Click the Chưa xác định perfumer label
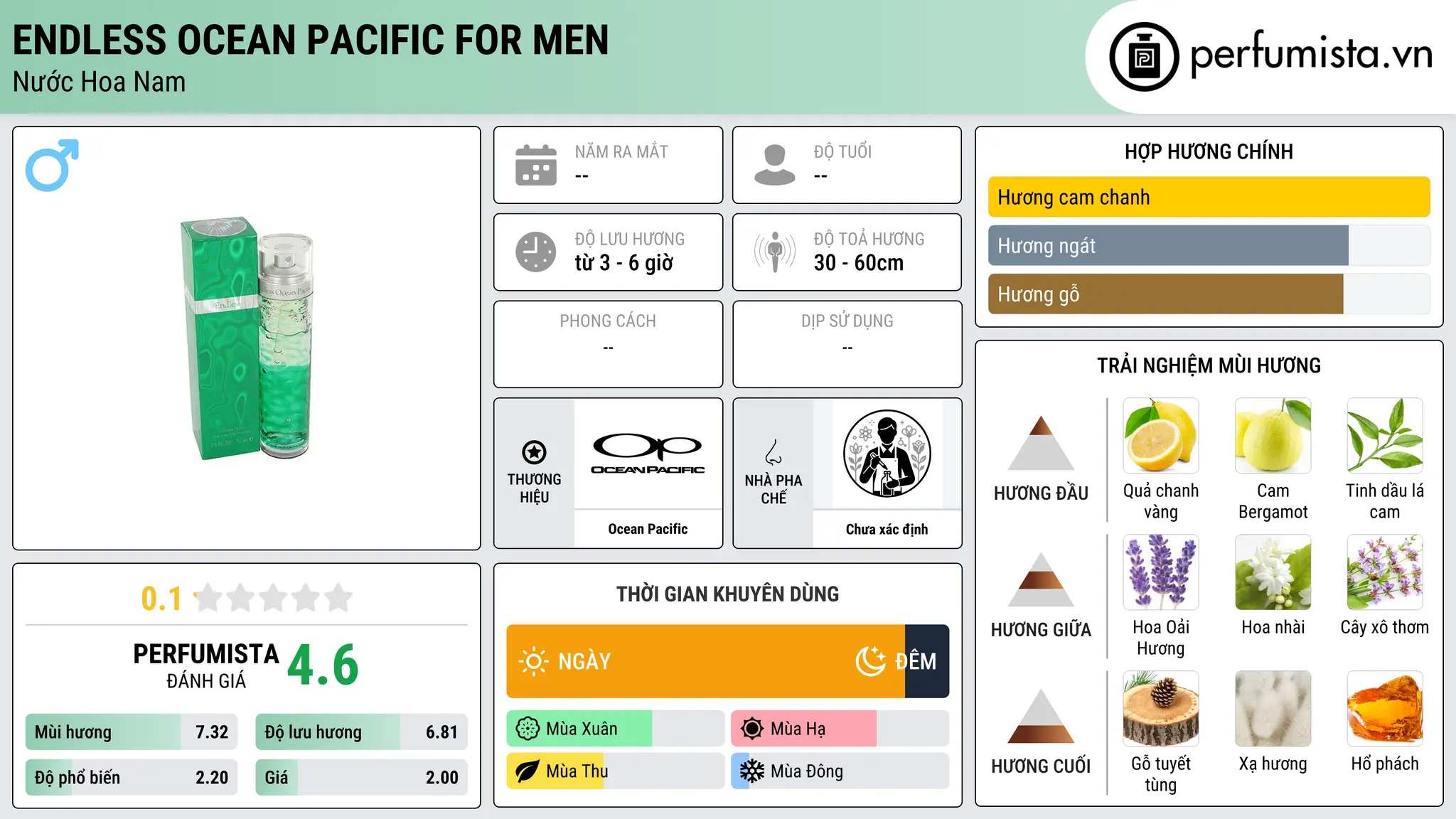This screenshot has width=1456, height=819. tap(887, 529)
